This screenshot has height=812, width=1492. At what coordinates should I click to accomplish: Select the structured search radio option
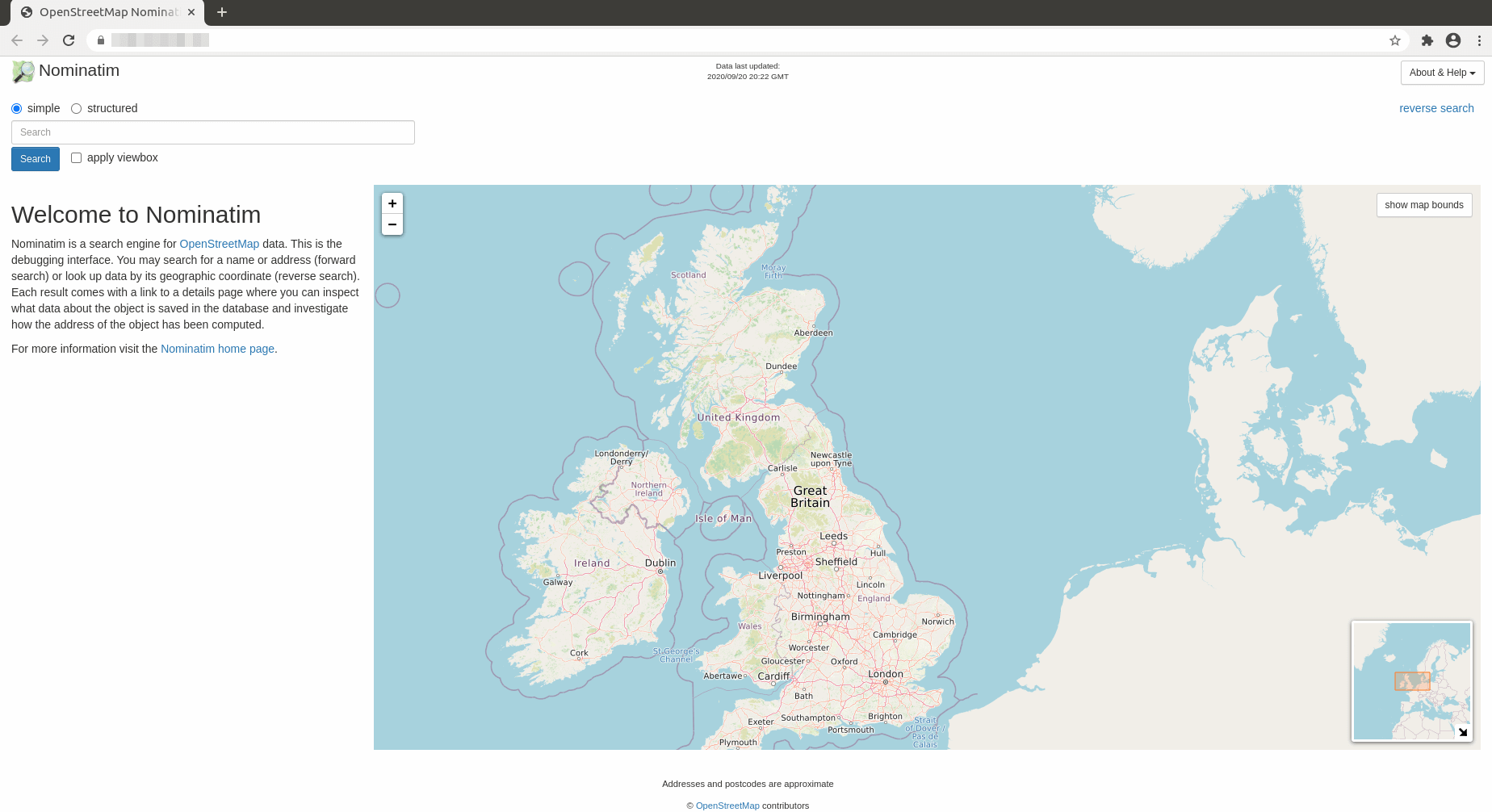(x=77, y=108)
